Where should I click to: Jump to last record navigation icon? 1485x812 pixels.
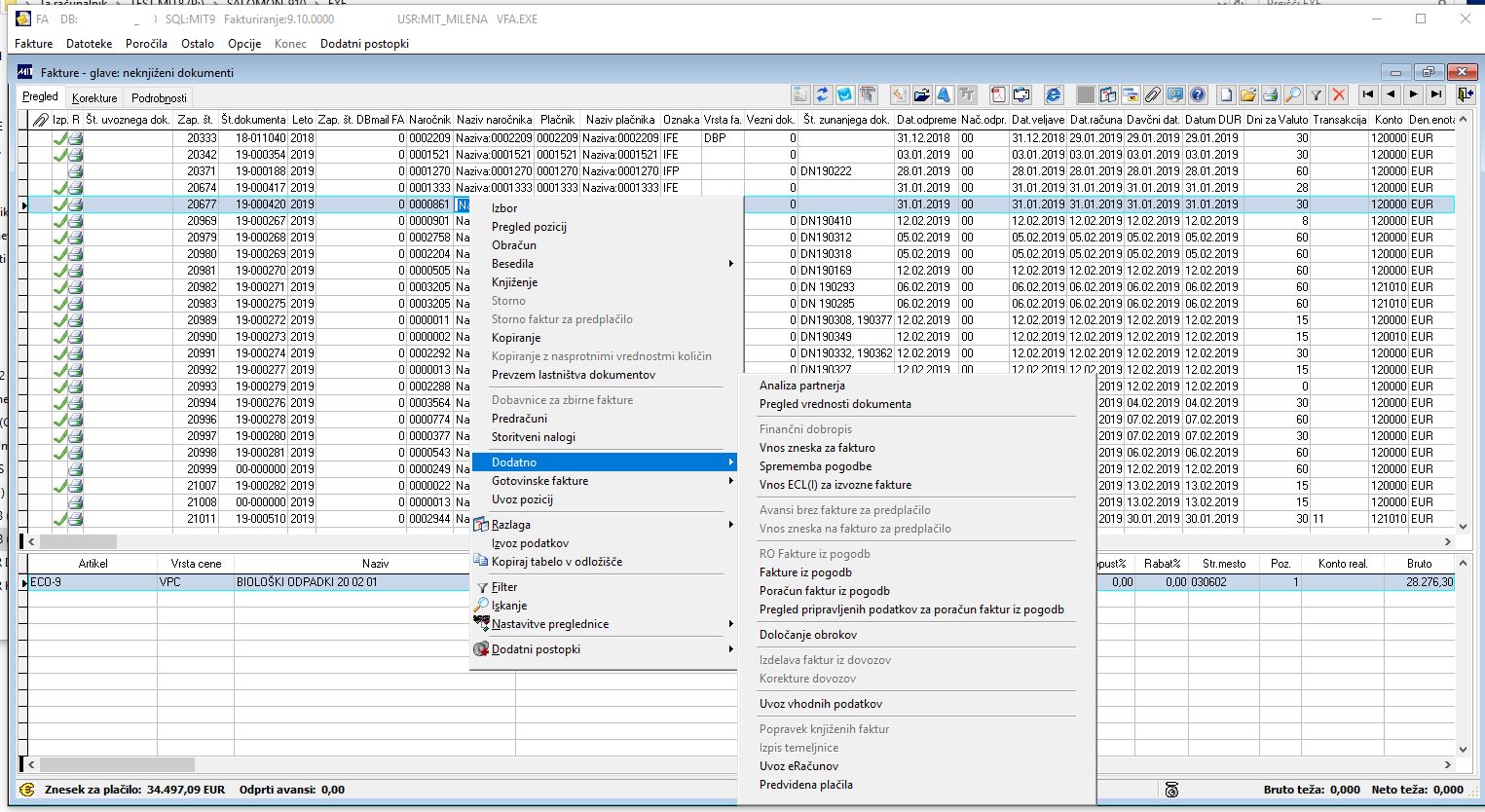(x=1435, y=94)
